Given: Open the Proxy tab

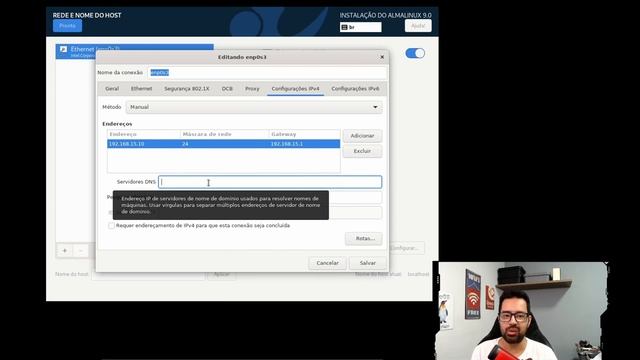Looking at the screenshot, I should (x=252, y=89).
